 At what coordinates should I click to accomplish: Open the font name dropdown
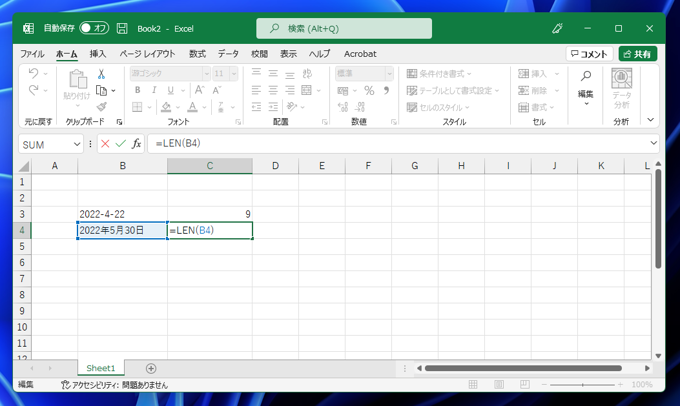pyautogui.click(x=206, y=74)
